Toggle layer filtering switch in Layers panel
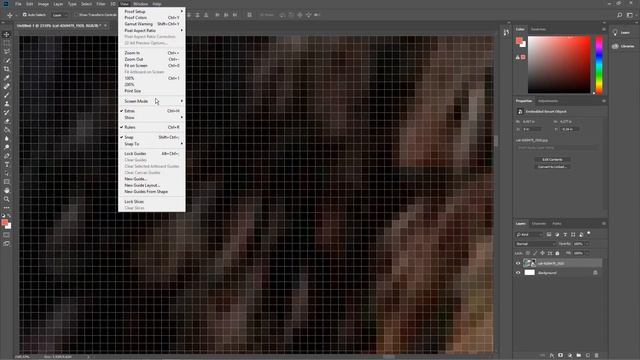This screenshot has width=640, height=360. click(x=589, y=233)
